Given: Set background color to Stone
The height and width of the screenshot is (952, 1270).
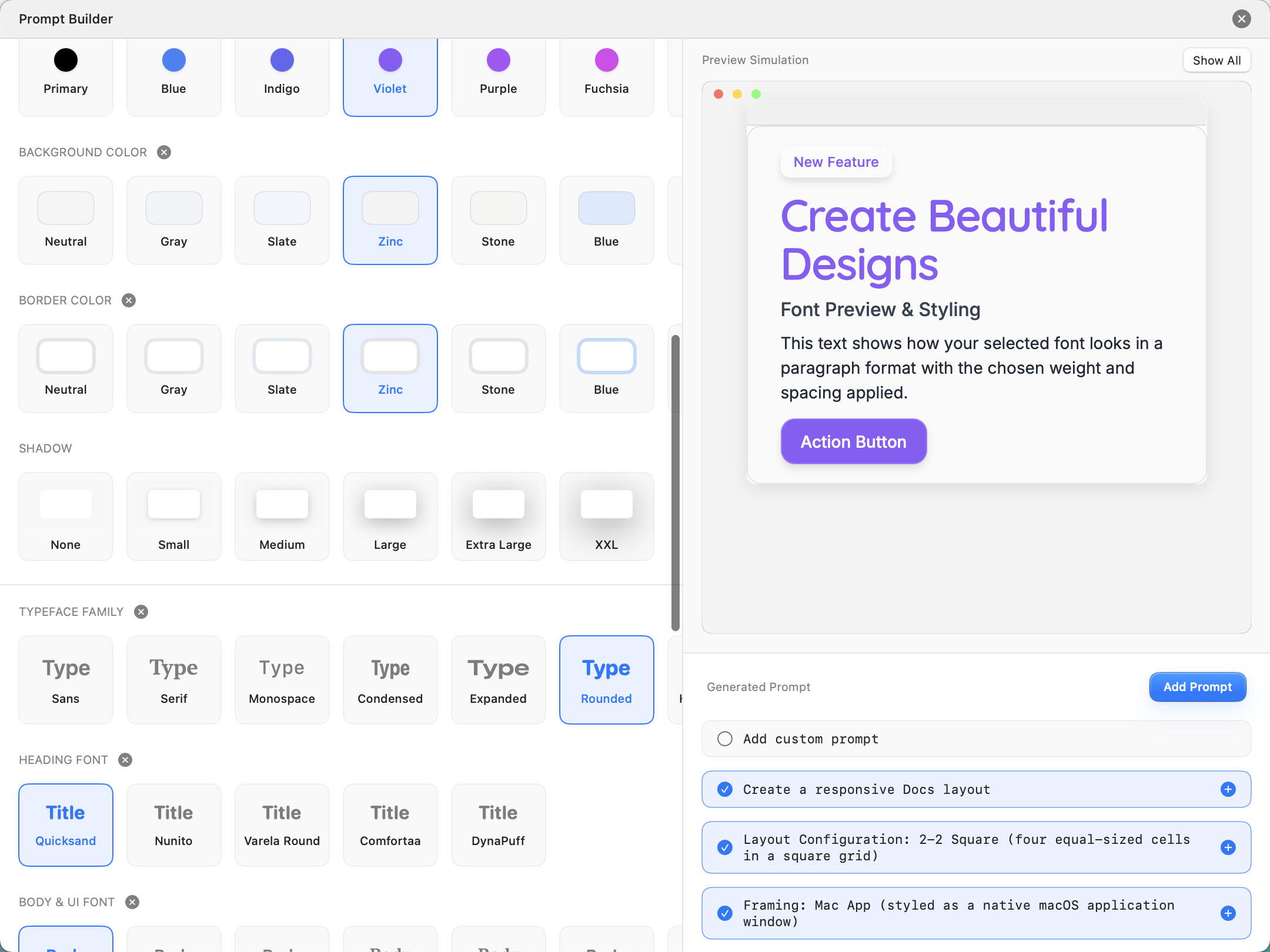Looking at the screenshot, I should point(499,220).
